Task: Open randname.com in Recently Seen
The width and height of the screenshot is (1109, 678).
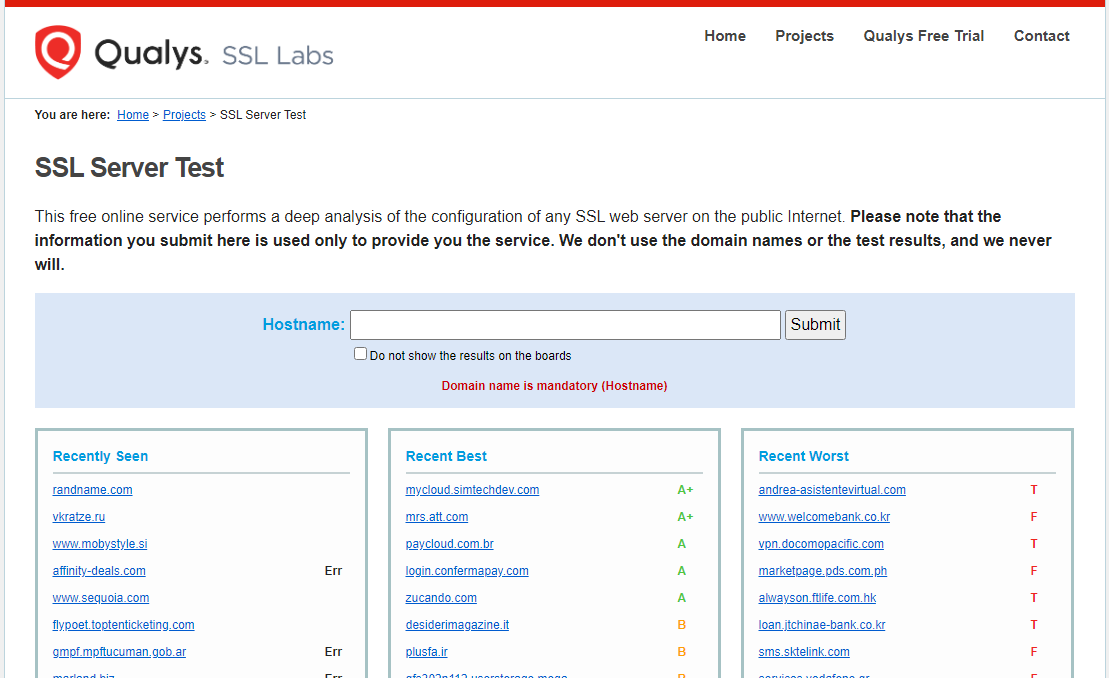Action: coord(92,490)
